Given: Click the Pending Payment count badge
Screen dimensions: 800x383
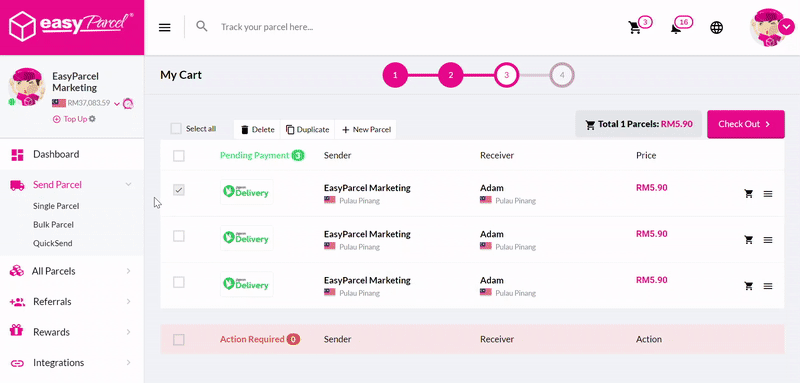Looking at the screenshot, I should [298, 155].
